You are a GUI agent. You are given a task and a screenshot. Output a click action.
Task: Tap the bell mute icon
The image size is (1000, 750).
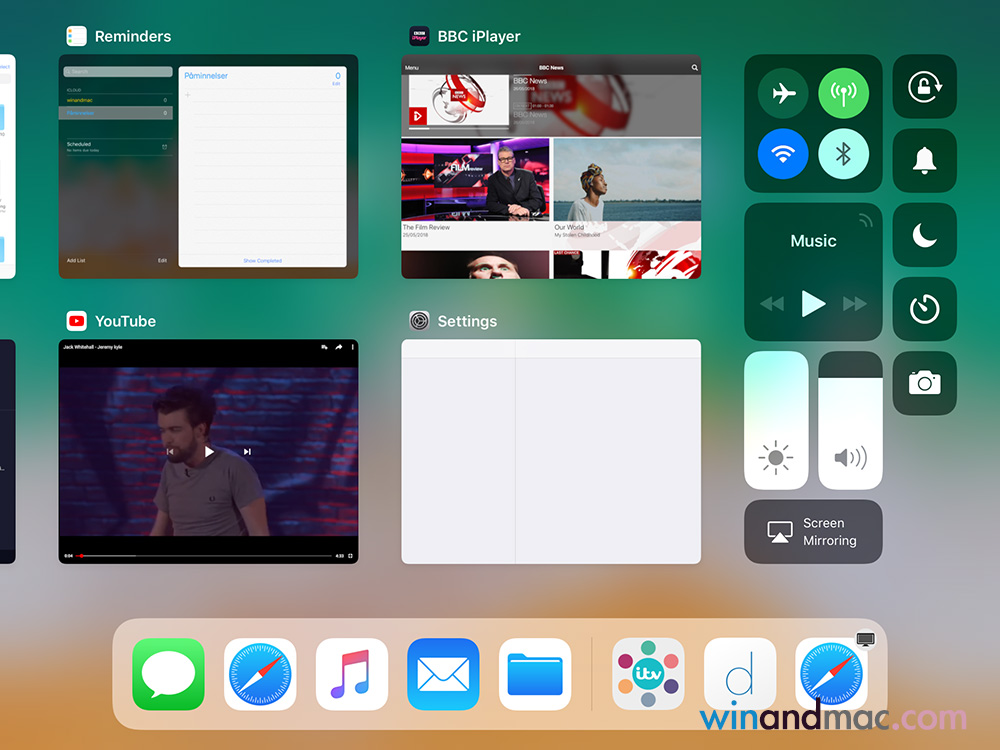(924, 160)
